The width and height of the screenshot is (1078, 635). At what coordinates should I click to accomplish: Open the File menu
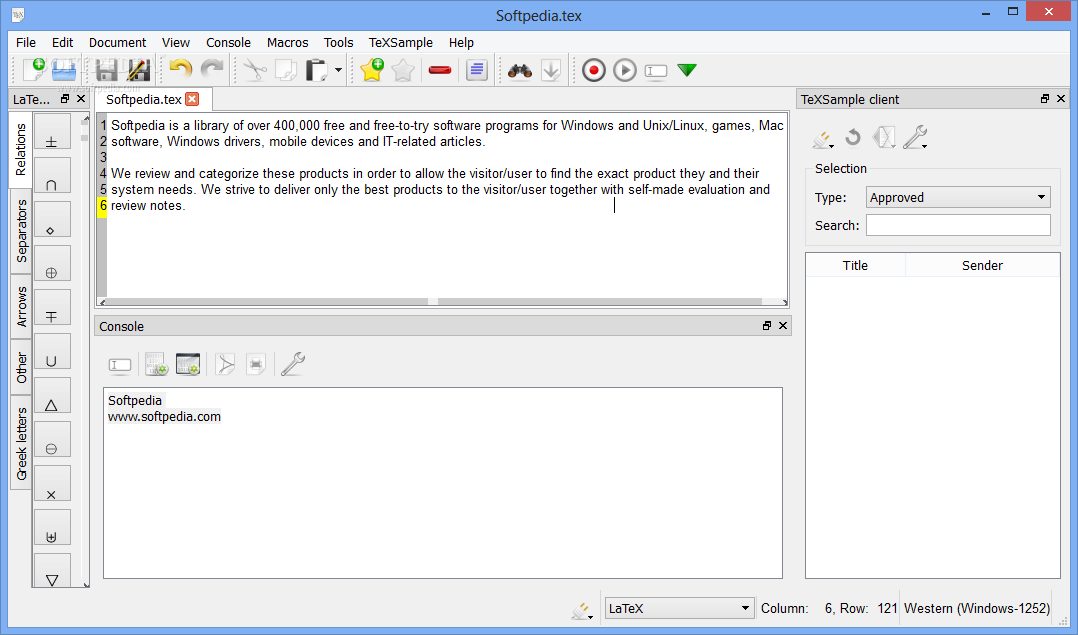coord(25,43)
